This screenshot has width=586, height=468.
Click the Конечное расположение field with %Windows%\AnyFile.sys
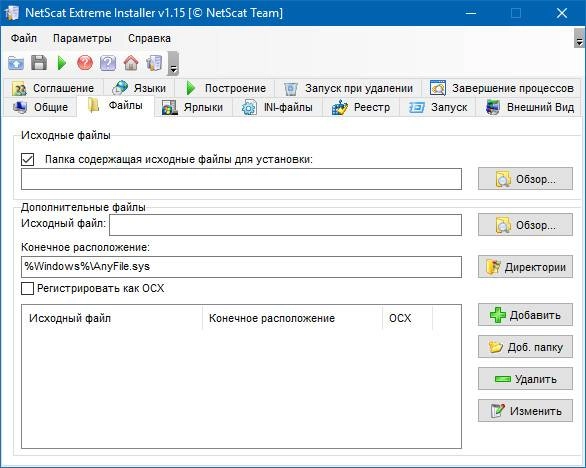coord(241,267)
